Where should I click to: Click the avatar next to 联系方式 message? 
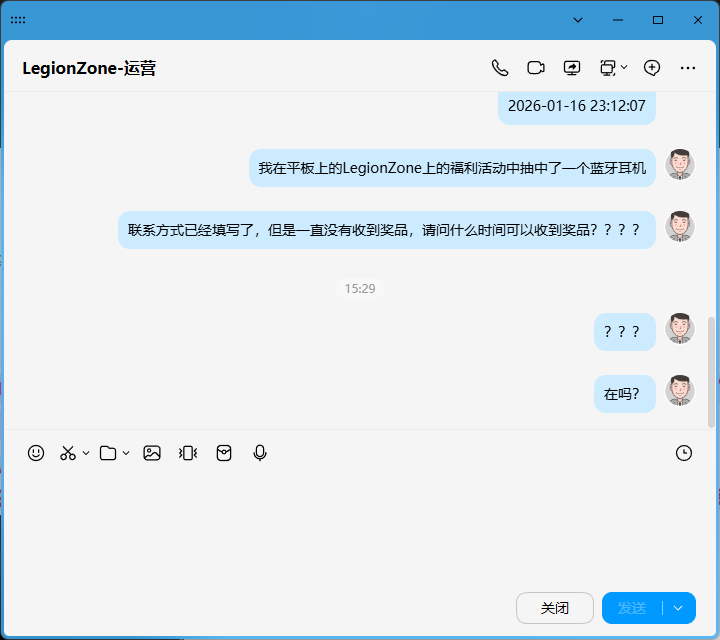[x=680, y=226]
